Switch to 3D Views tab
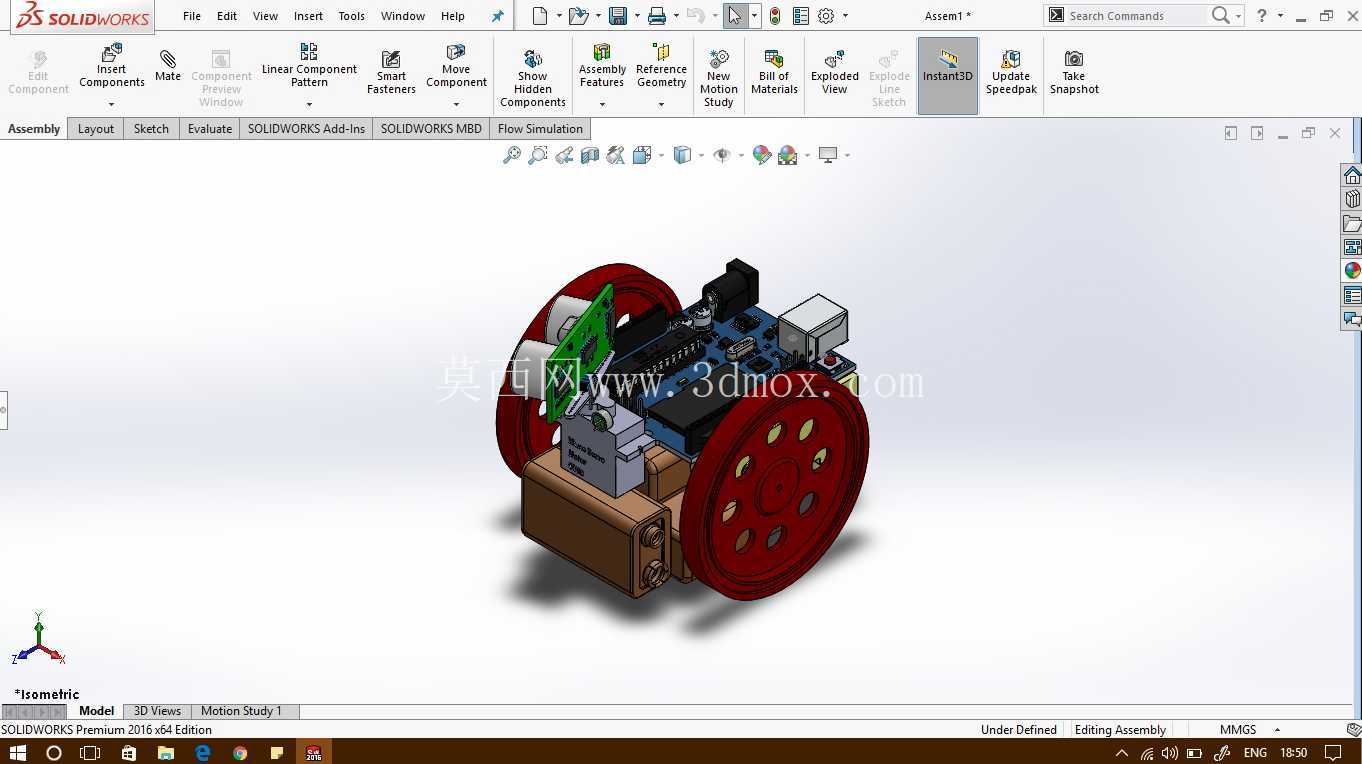The height and width of the screenshot is (764, 1362). click(157, 711)
